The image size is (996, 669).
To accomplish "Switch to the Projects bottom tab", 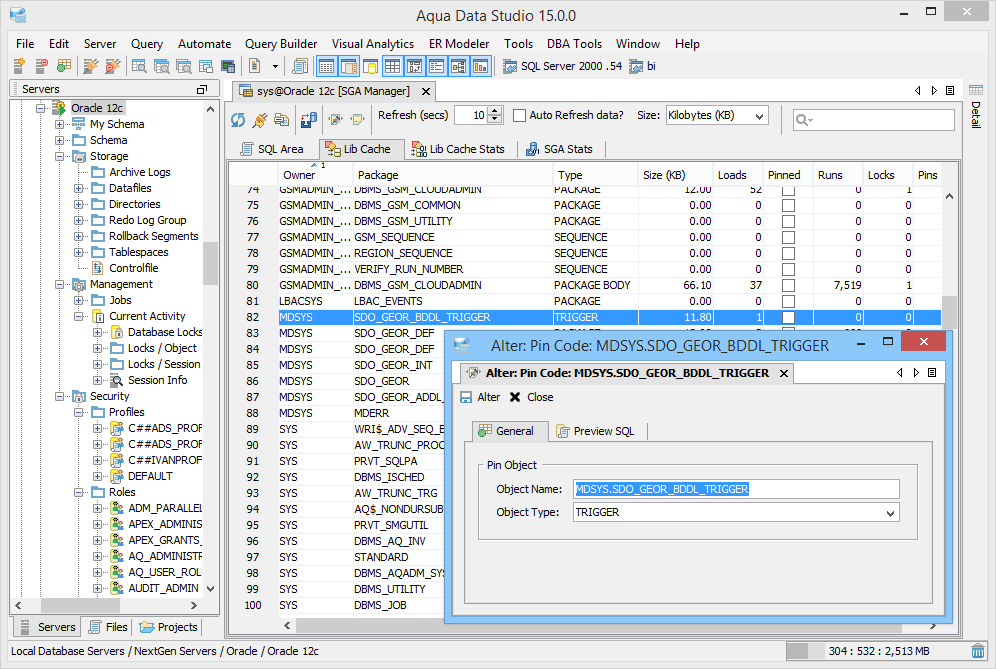I will (169, 627).
